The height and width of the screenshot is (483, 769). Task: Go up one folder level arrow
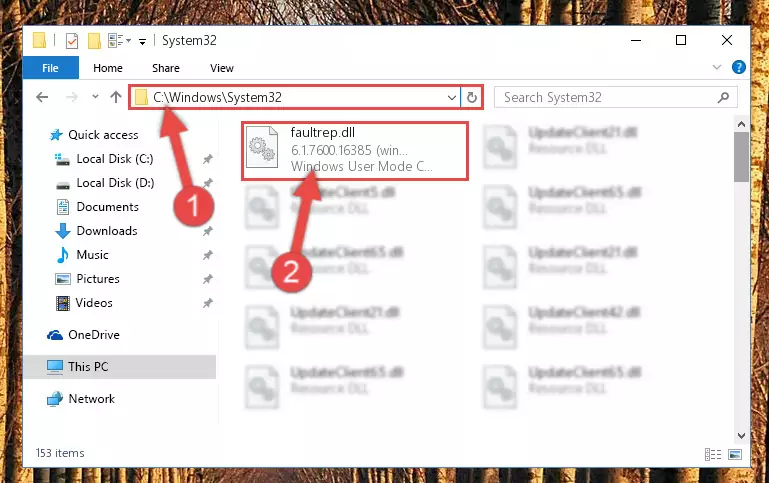[x=116, y=97]
